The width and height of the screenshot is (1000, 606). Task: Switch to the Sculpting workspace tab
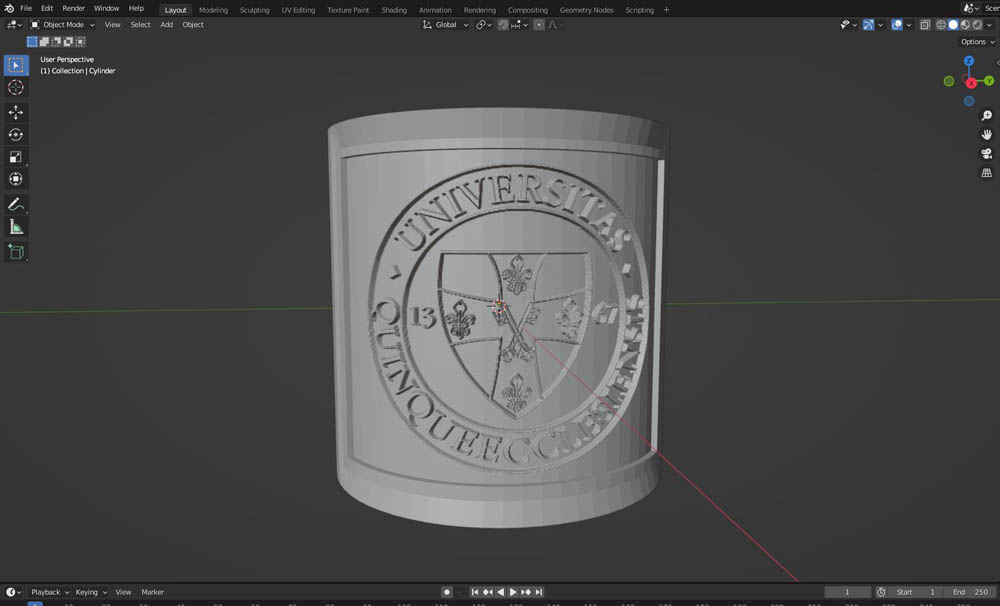click(254, 10)
